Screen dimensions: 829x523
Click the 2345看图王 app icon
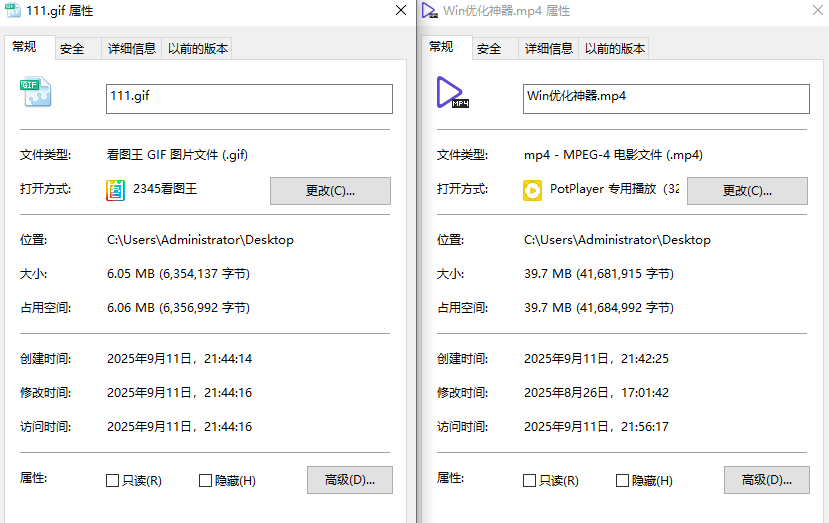[117, 190]
